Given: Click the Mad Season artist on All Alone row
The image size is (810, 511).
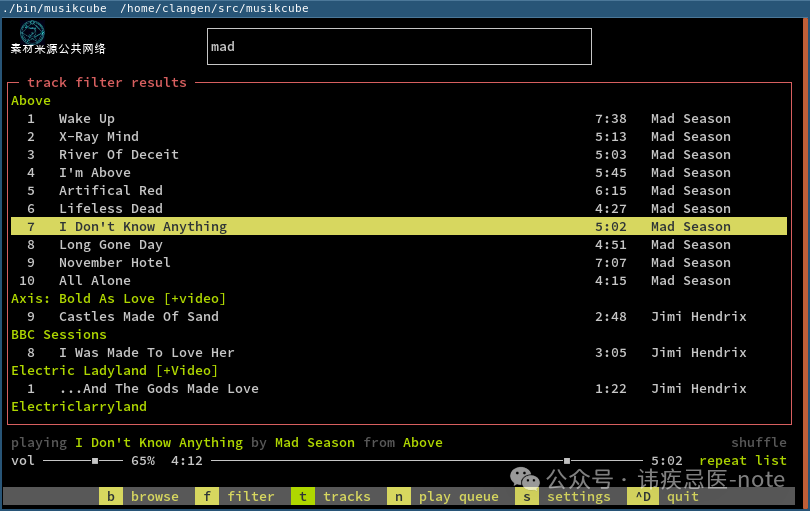Looking at the screenshot, I should (691, 281).
